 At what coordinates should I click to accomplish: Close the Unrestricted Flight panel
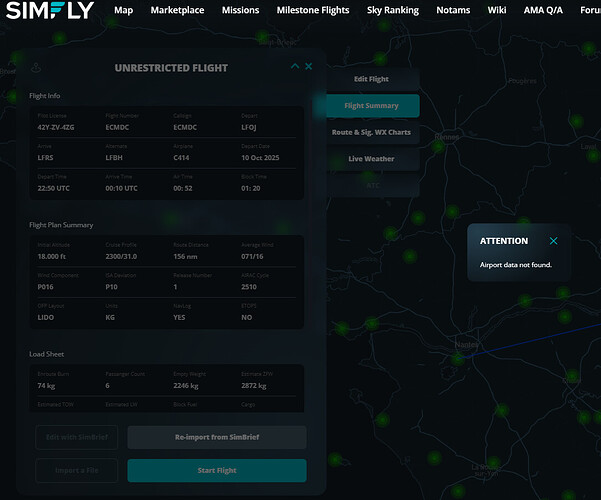tap(309, 66)
